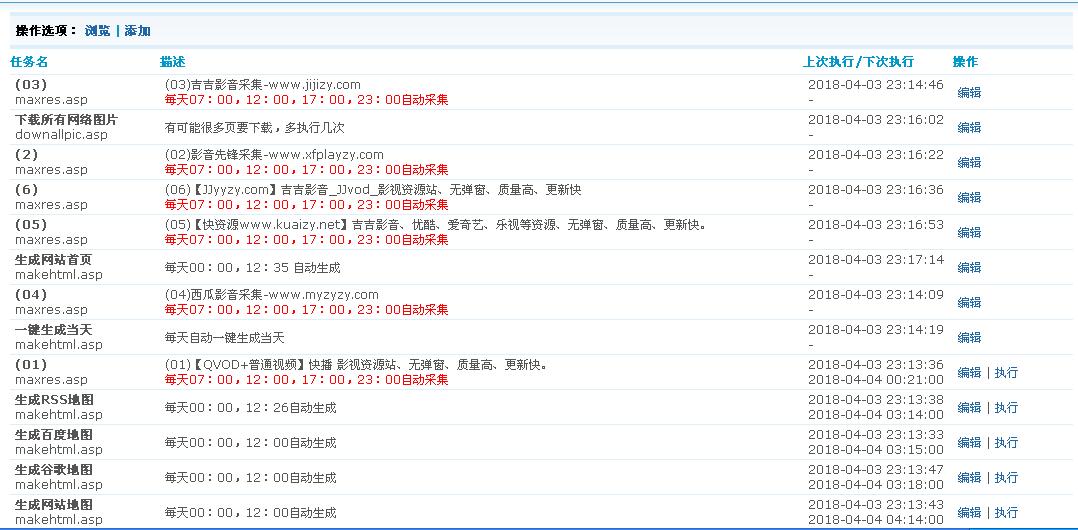Click the 操作选项 label

[x=45, y=31]
